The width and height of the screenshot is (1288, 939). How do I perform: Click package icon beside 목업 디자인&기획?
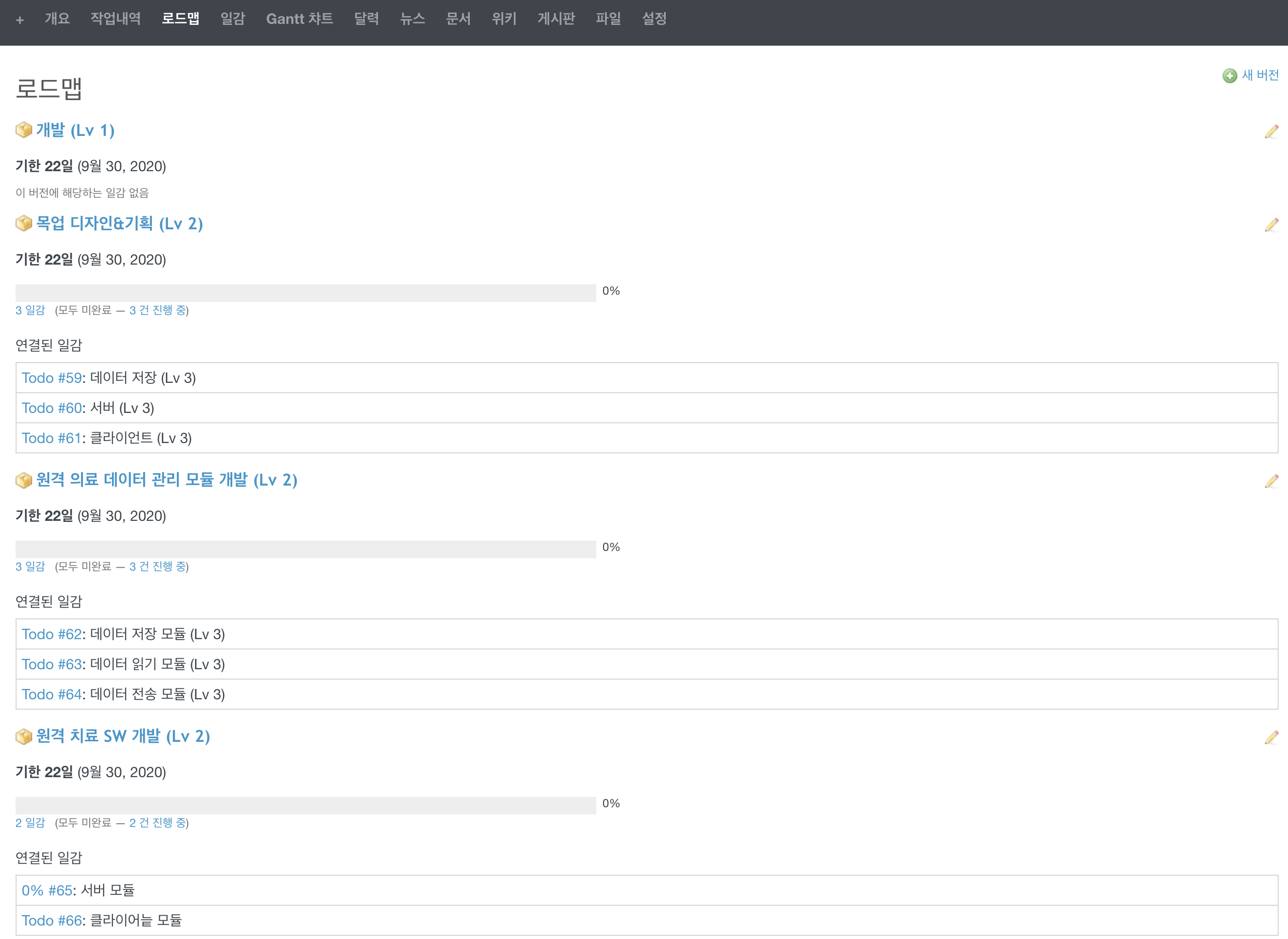(x=23, y=224)
